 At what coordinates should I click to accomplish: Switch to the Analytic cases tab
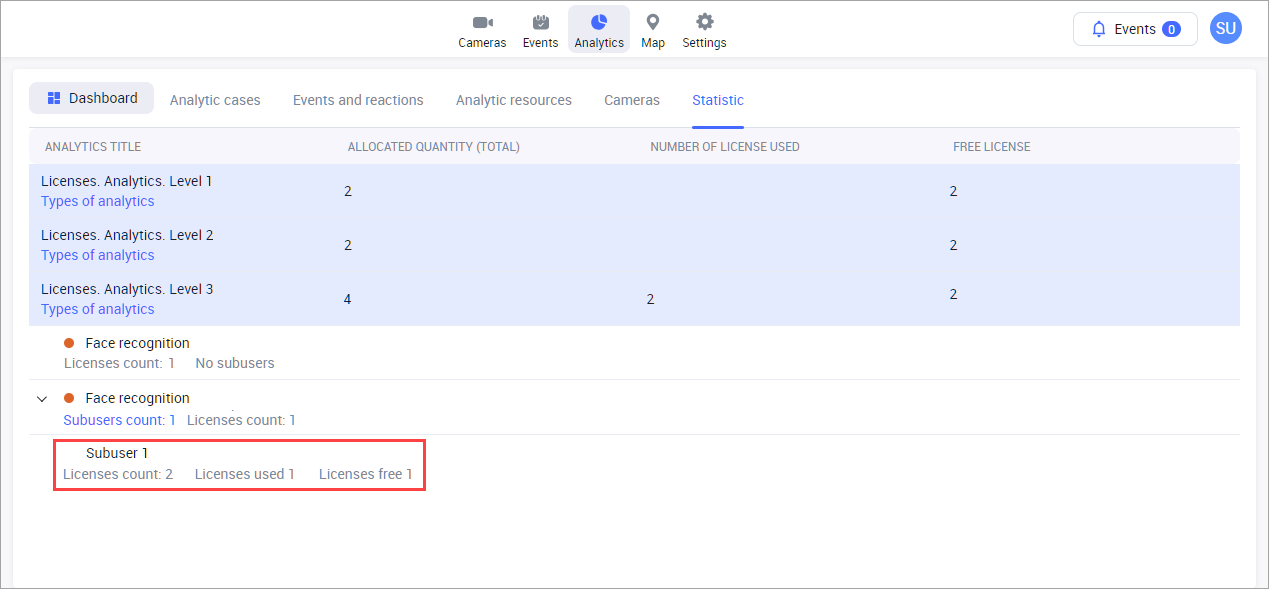[x=215, y=100]
